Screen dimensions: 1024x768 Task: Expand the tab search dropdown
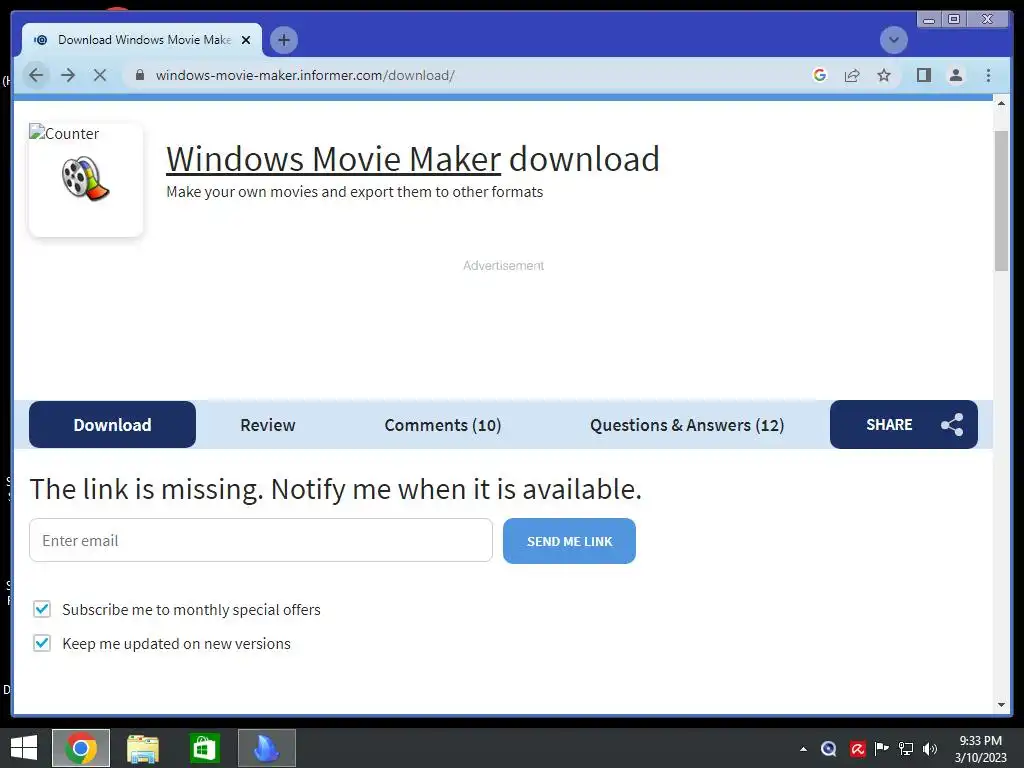(x=893, y=40)
